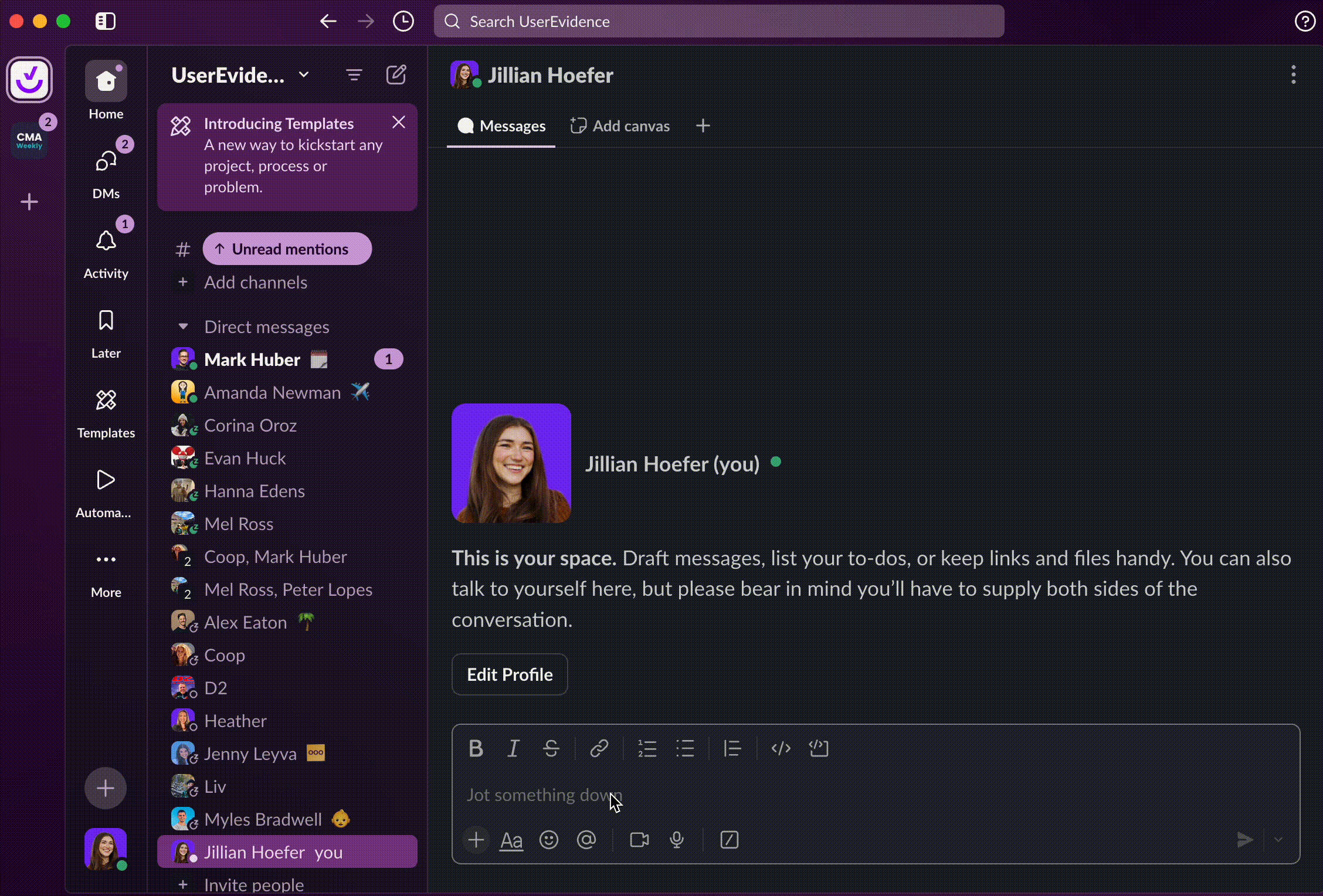Image resolution: width=1323 pixels, height=896 pixels.
Task: Open the Later bookmarks view
Action: pyautogui.click(x=106, y=334)
